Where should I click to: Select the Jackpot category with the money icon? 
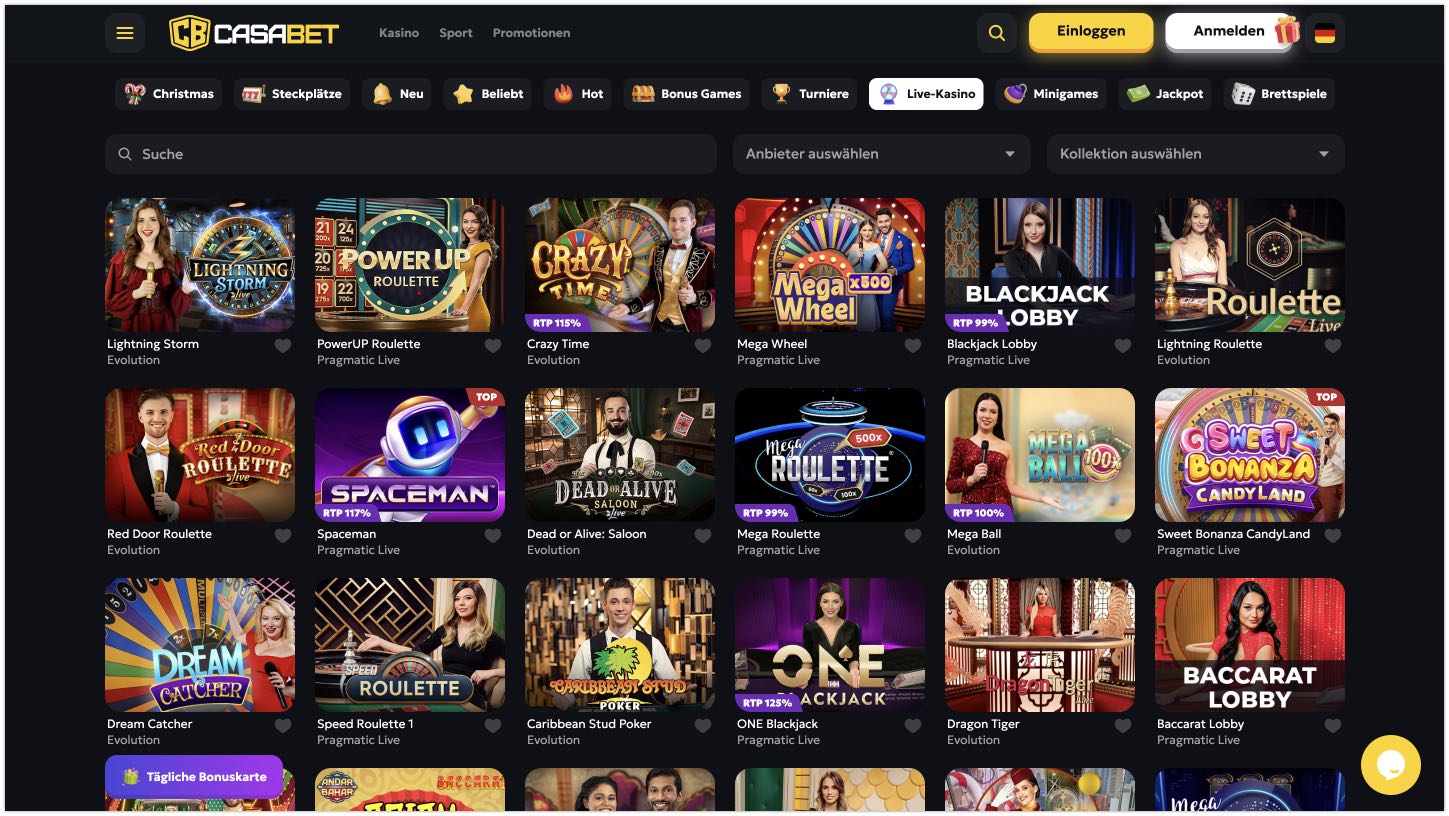pos(1165,94)
